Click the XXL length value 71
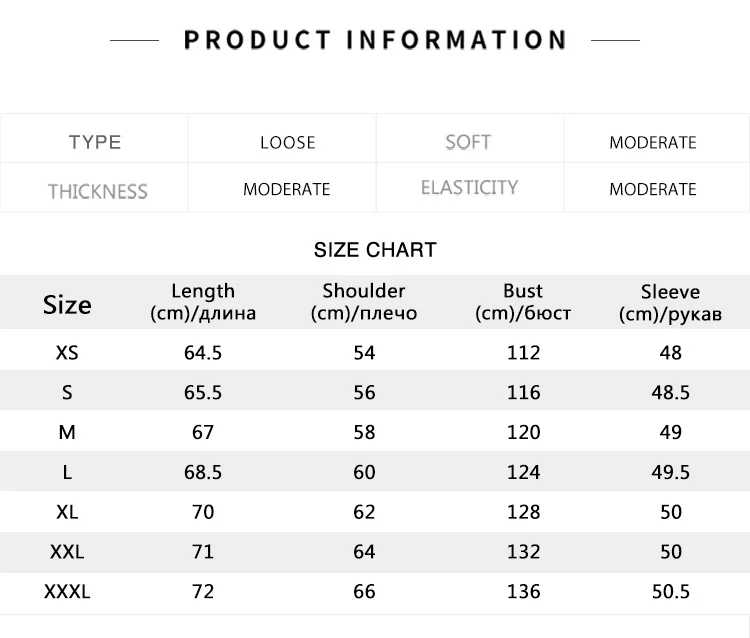The image size is (750, 638). (x=203, y=552)
